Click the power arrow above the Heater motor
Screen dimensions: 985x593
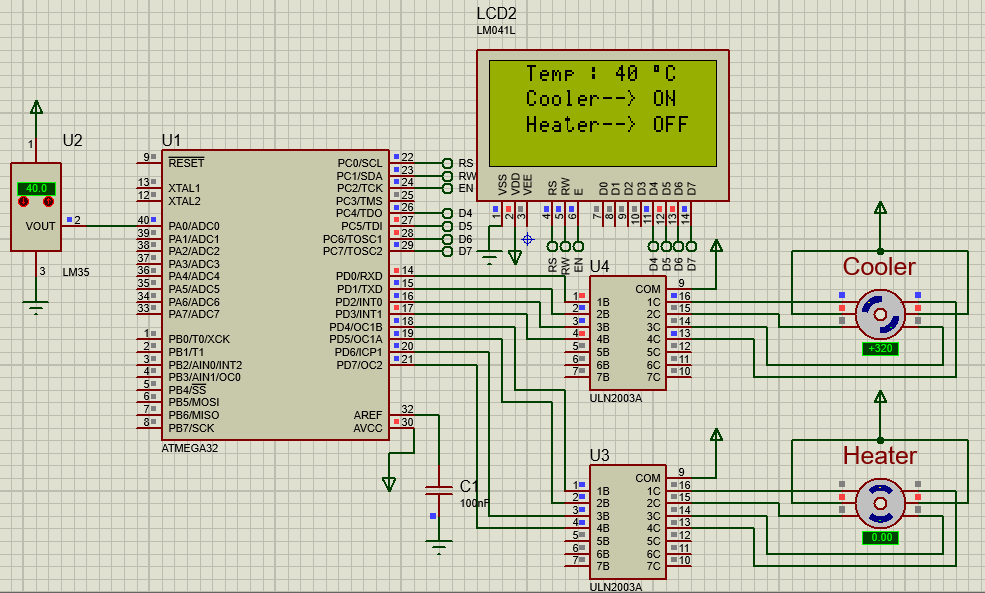point(879,400)
